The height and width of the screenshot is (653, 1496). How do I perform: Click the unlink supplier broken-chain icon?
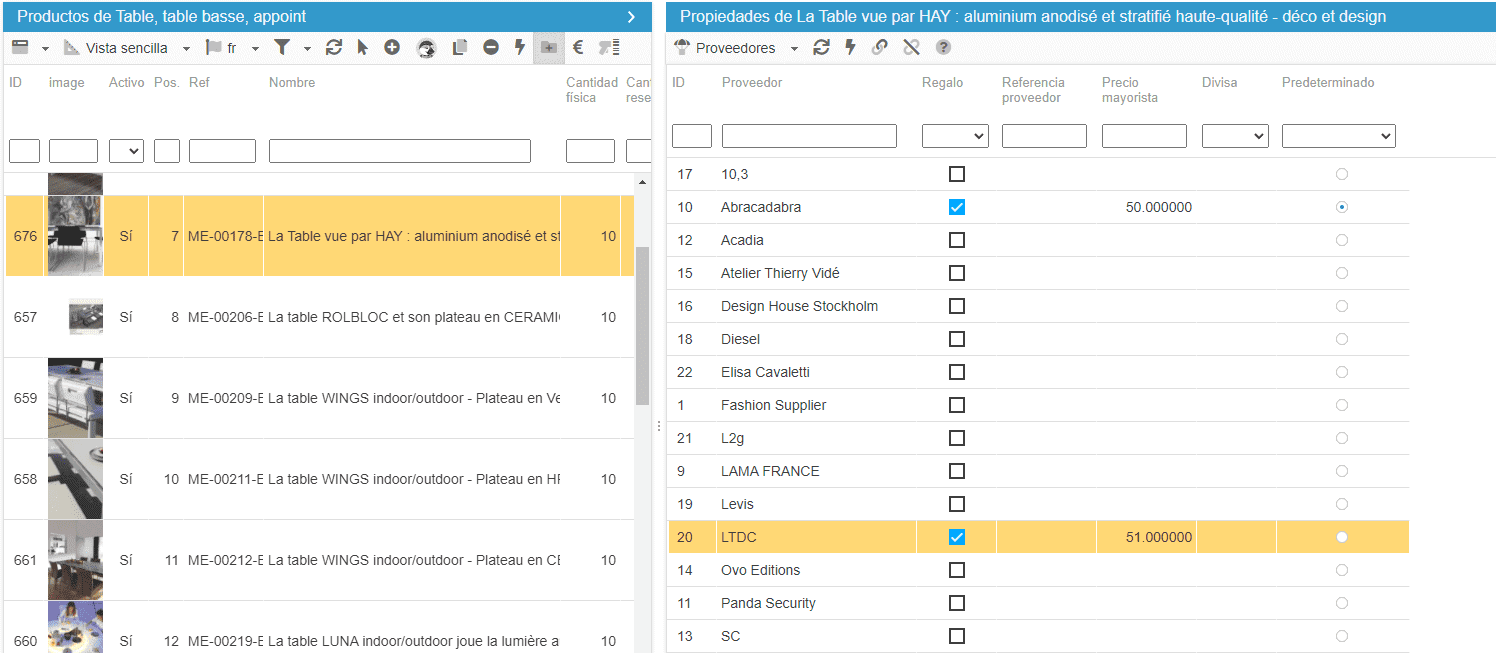pos(911,48)
